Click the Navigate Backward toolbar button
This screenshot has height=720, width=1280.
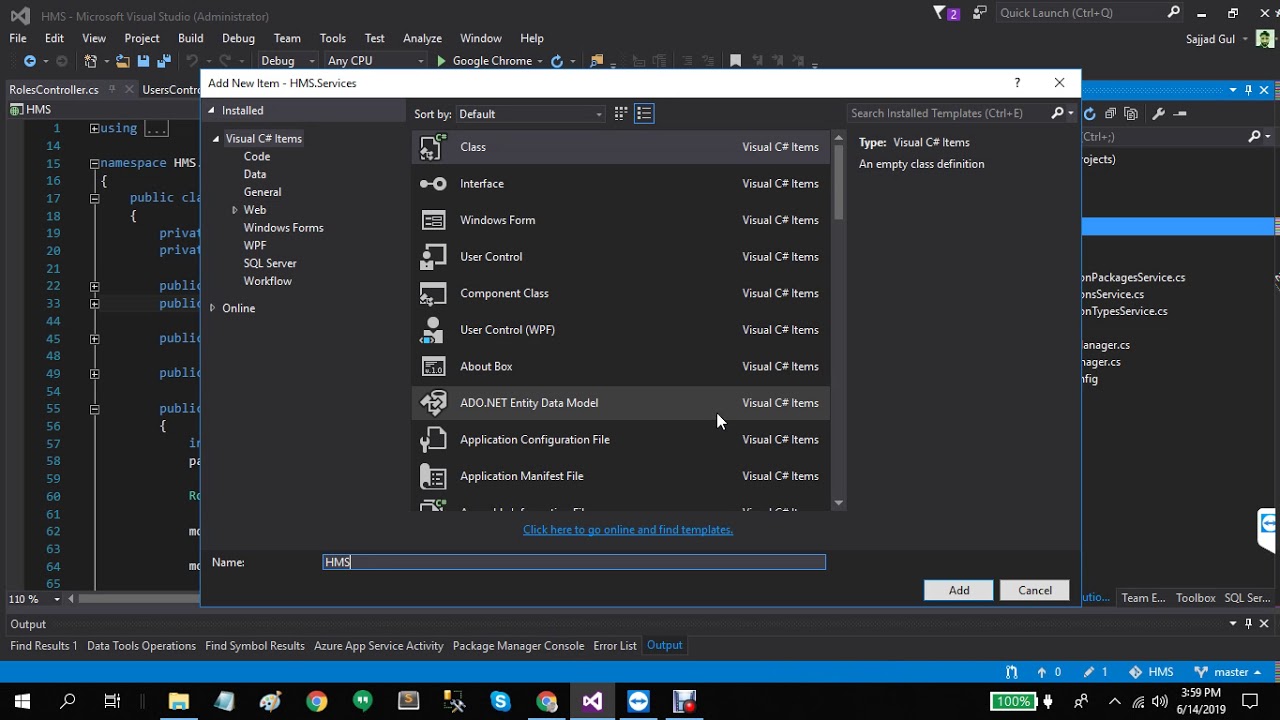coord(30,61)
